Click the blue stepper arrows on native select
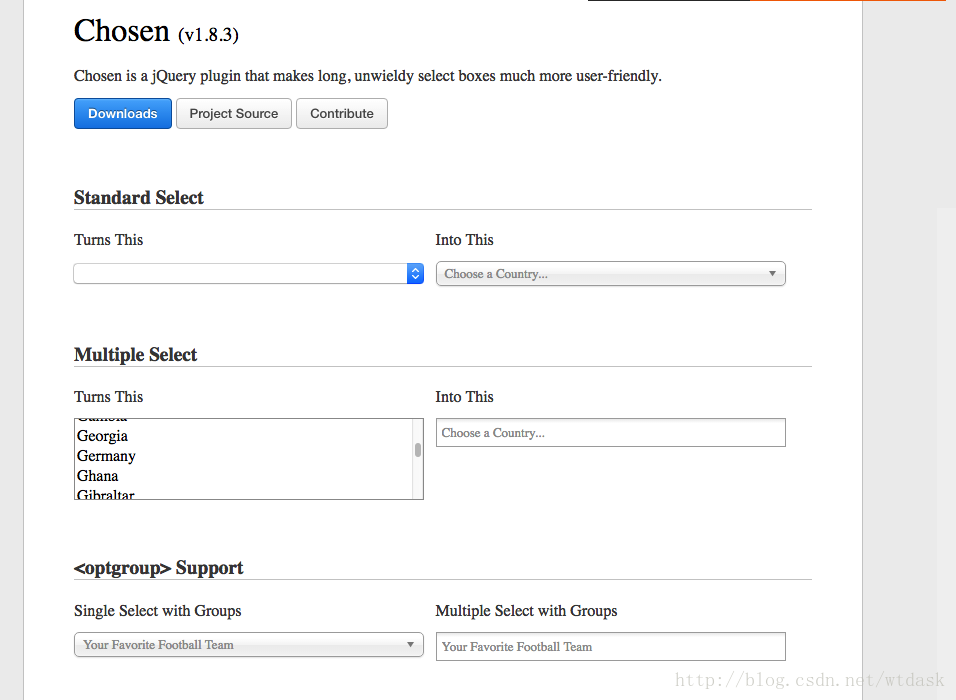956x700 pixels. pos(415,273)
